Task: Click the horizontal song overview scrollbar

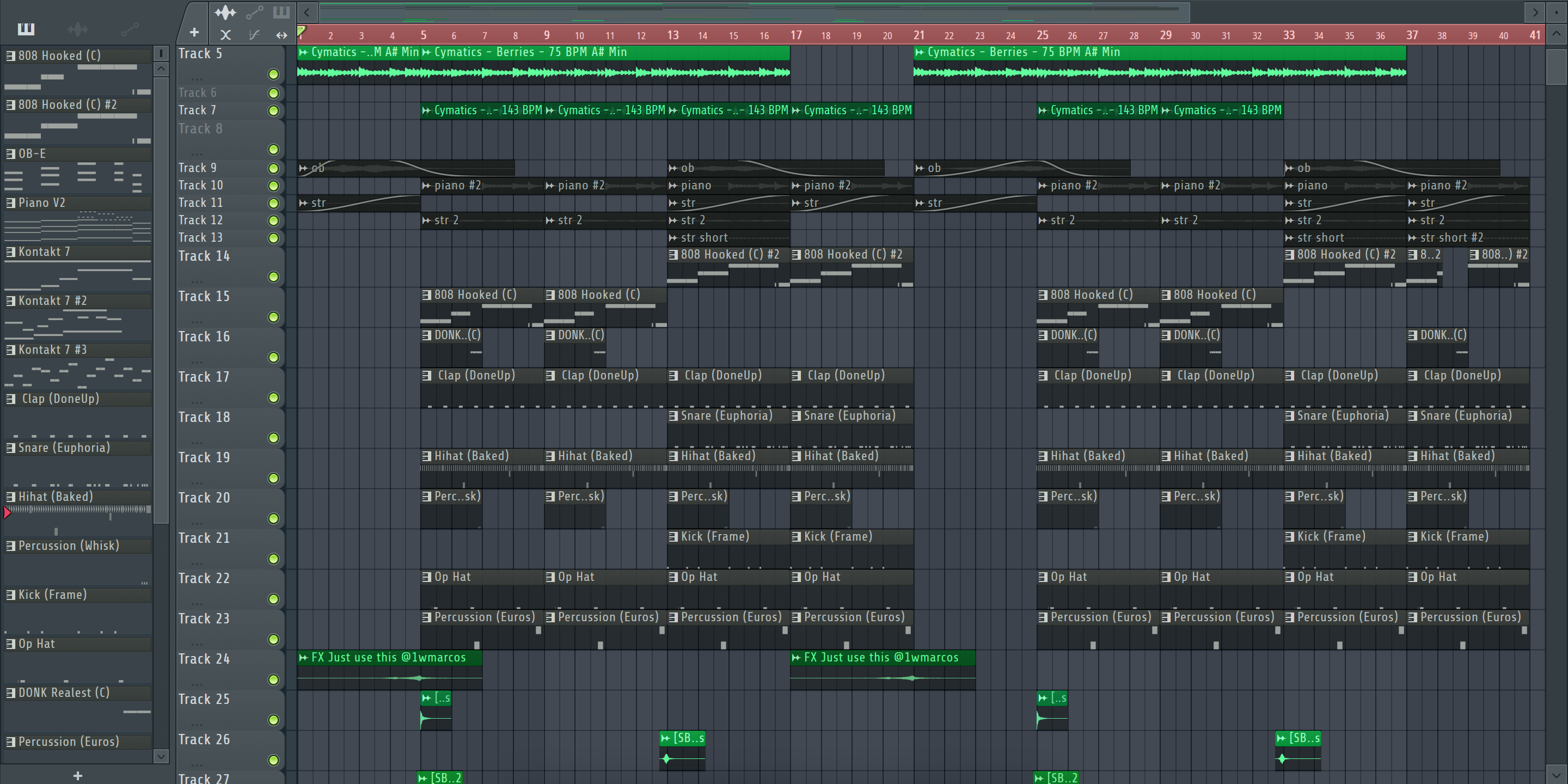Action: point(754,12)
